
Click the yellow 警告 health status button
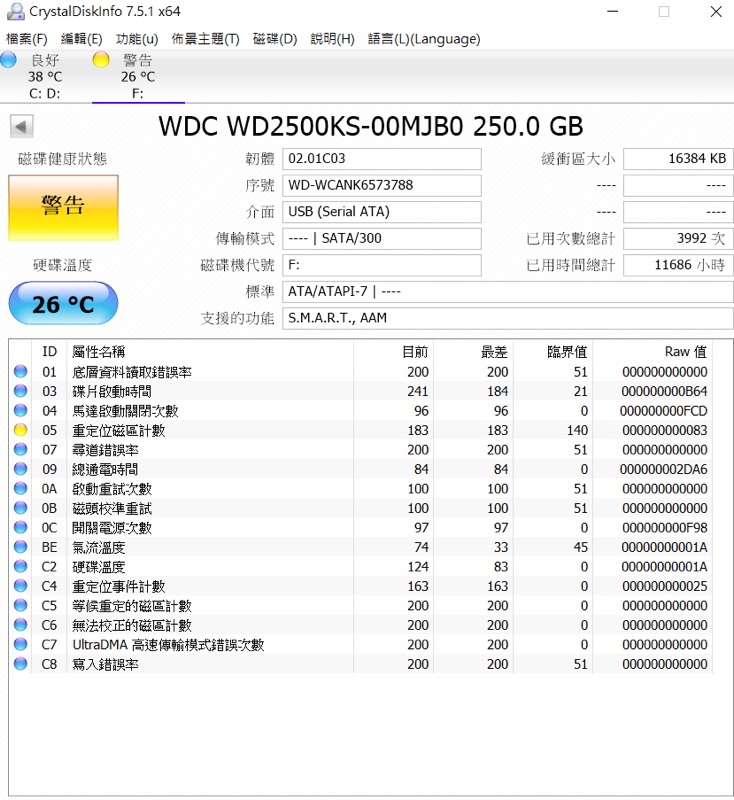63,207
